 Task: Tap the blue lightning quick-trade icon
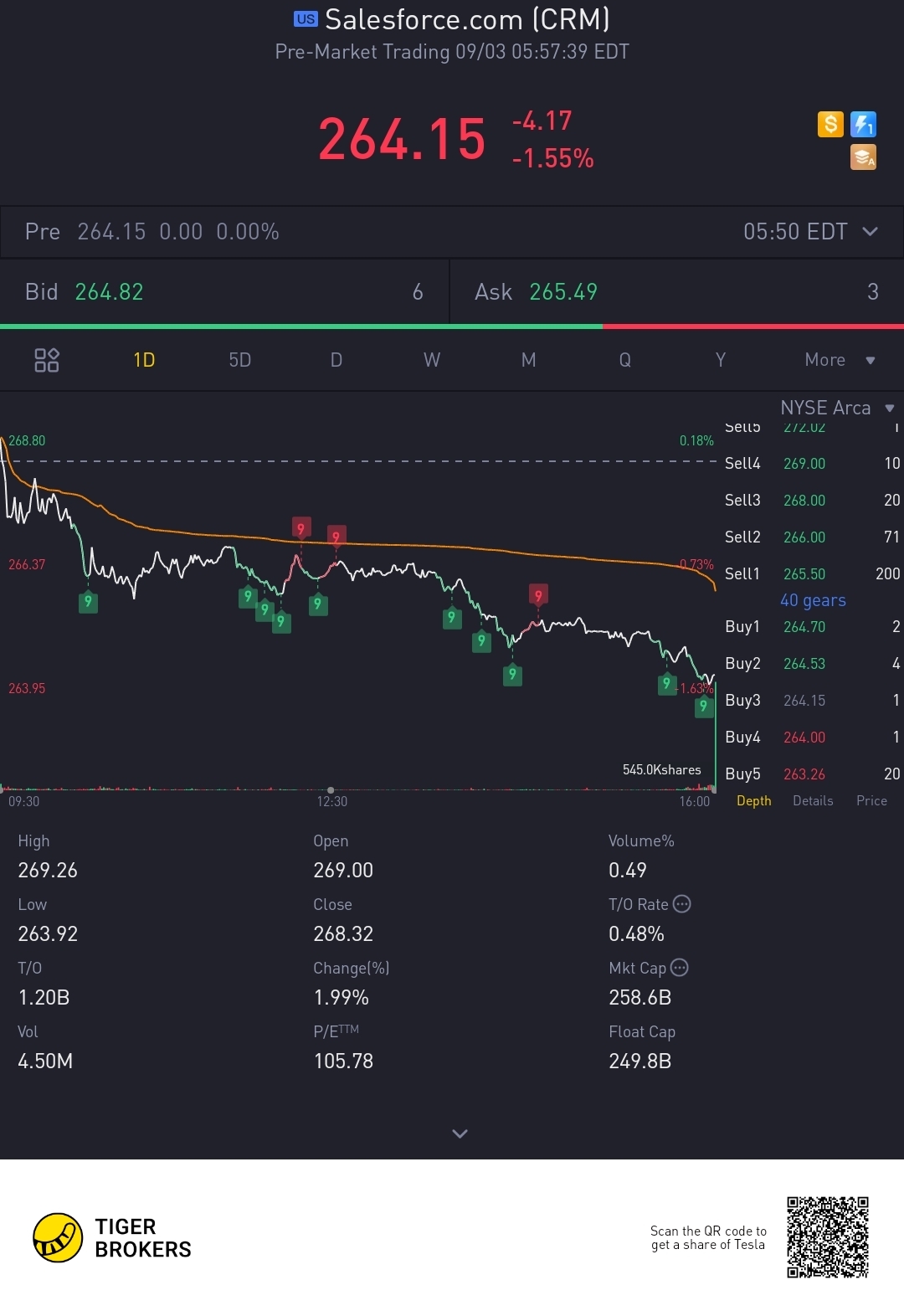click(863, 125)
